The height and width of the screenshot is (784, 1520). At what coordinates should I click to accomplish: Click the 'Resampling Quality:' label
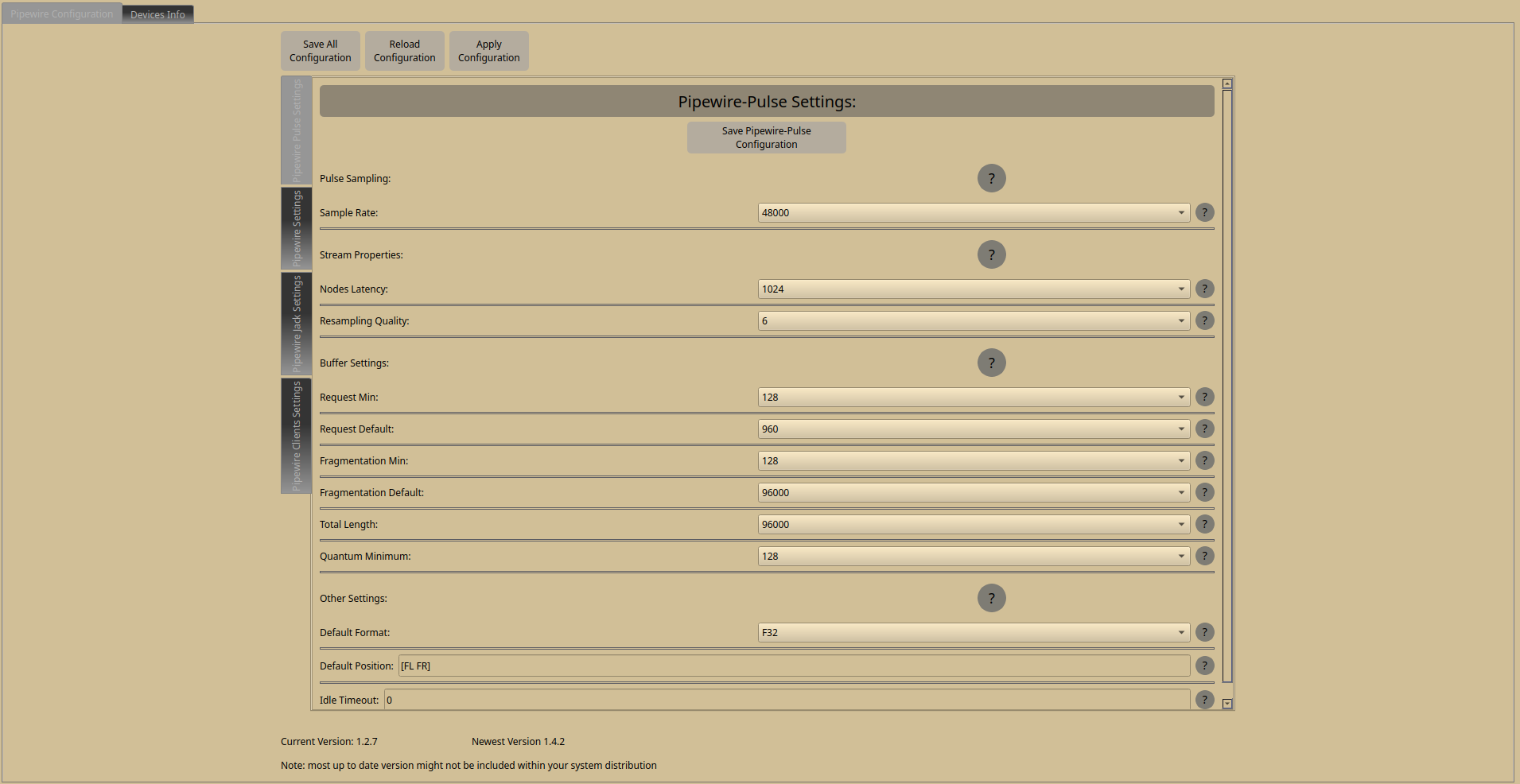[364, 320]
